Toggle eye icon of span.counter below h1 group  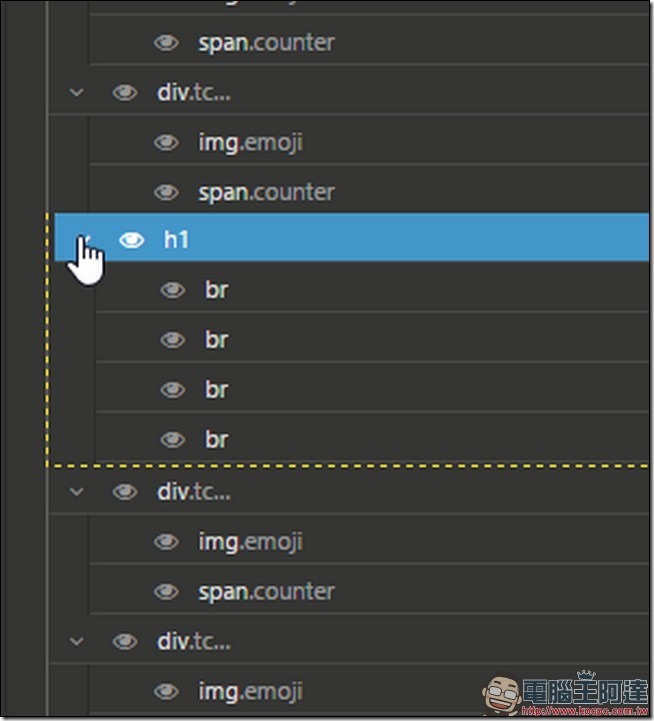point(166,591)
